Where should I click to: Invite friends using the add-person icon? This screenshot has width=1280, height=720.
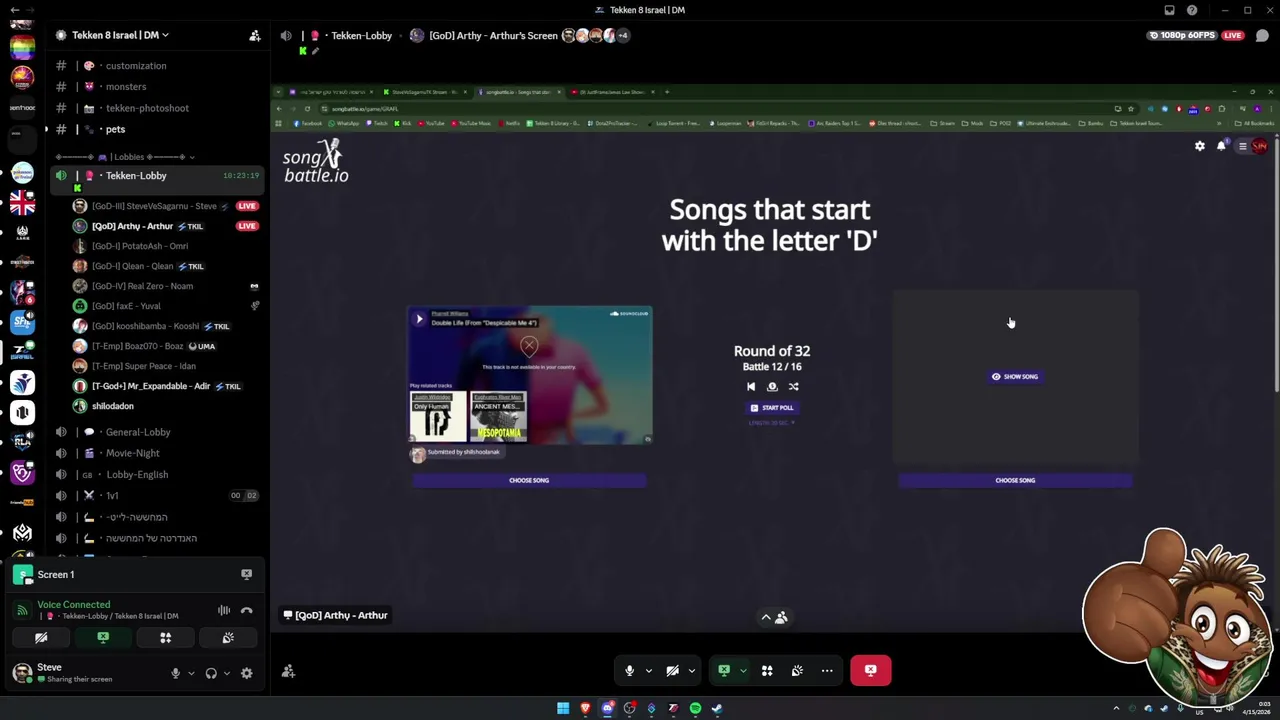[288, 671]
